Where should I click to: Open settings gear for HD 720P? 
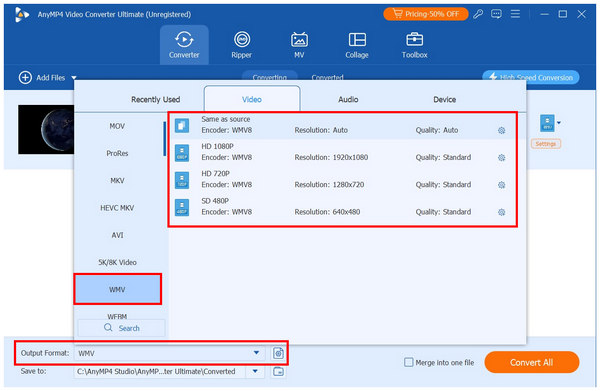click(501, 185)
